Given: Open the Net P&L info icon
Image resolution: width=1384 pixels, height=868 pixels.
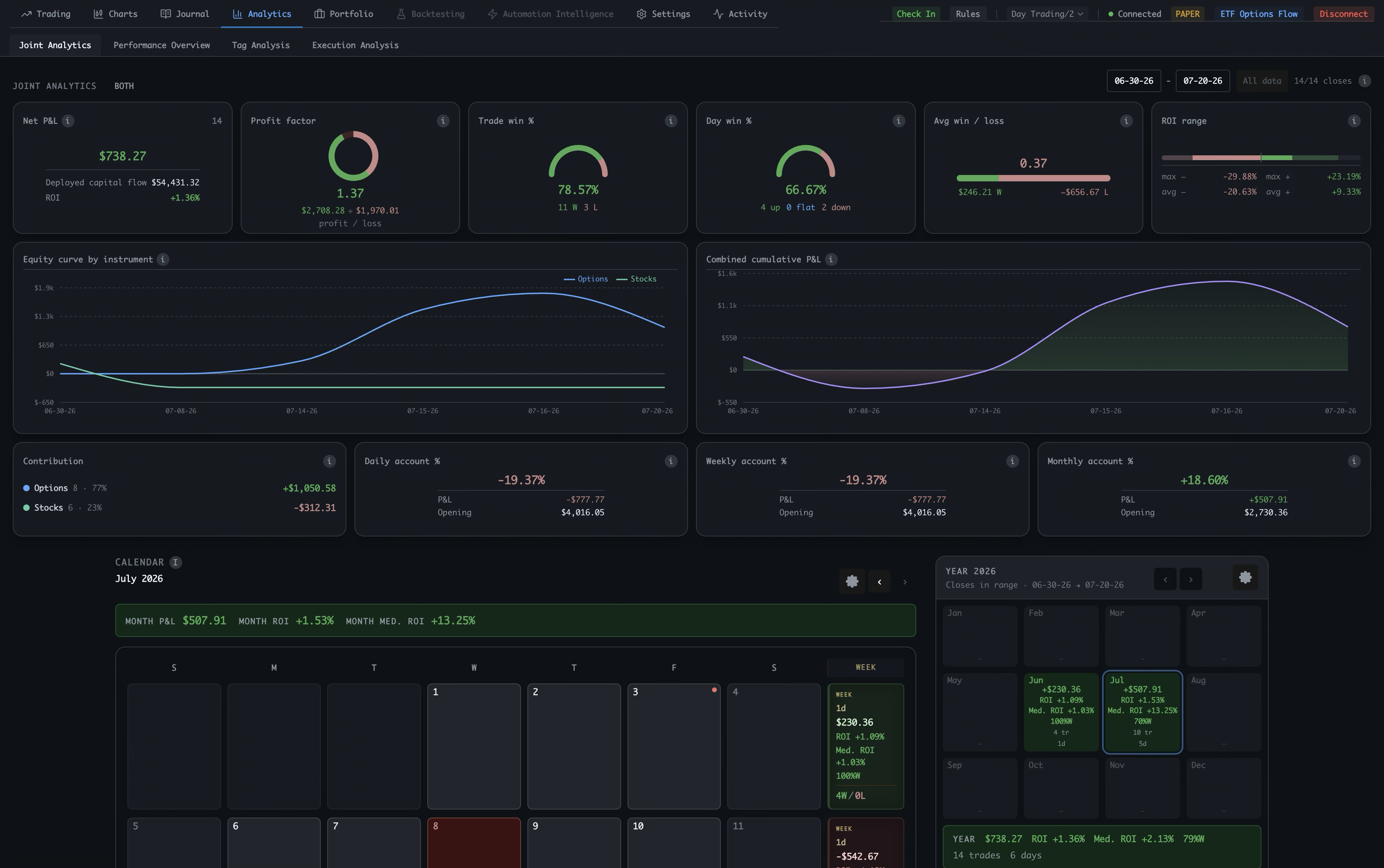Looking at the screenshot, I should pos(68,121).
